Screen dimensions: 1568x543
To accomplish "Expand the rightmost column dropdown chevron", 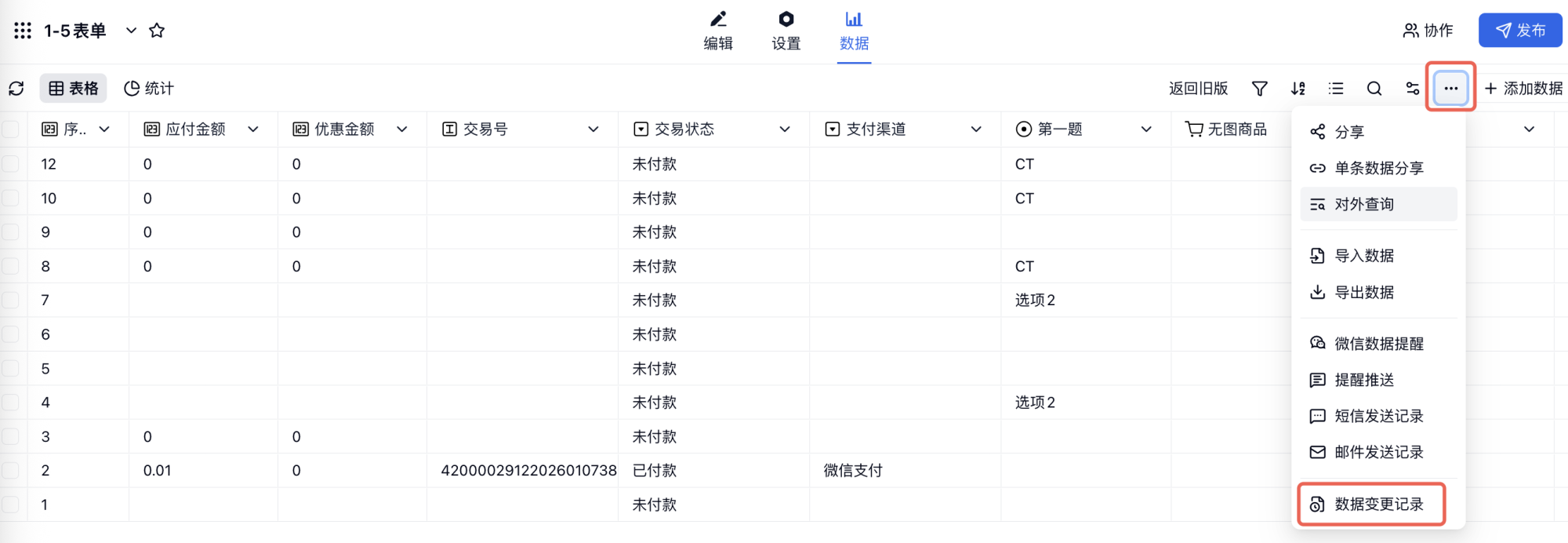I will click(x=1529, y=129).
